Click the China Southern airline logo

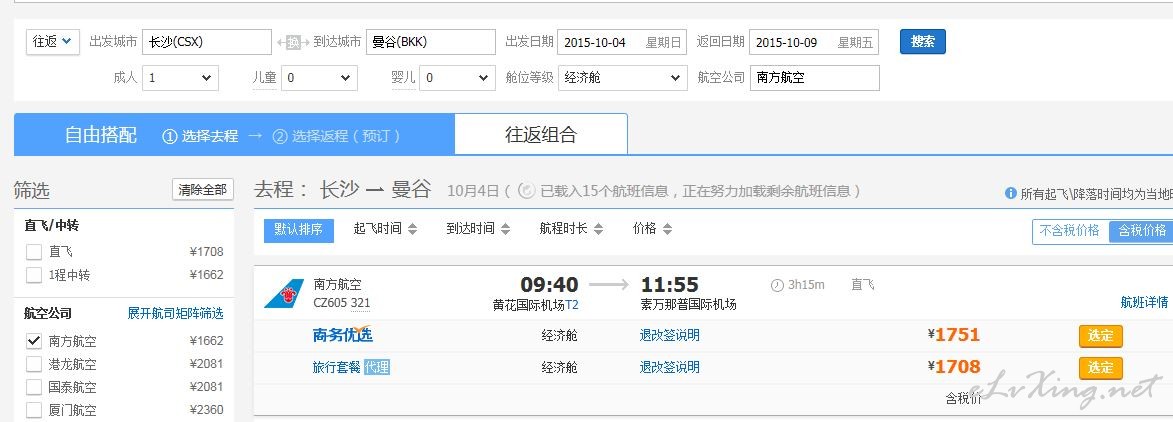284,294
